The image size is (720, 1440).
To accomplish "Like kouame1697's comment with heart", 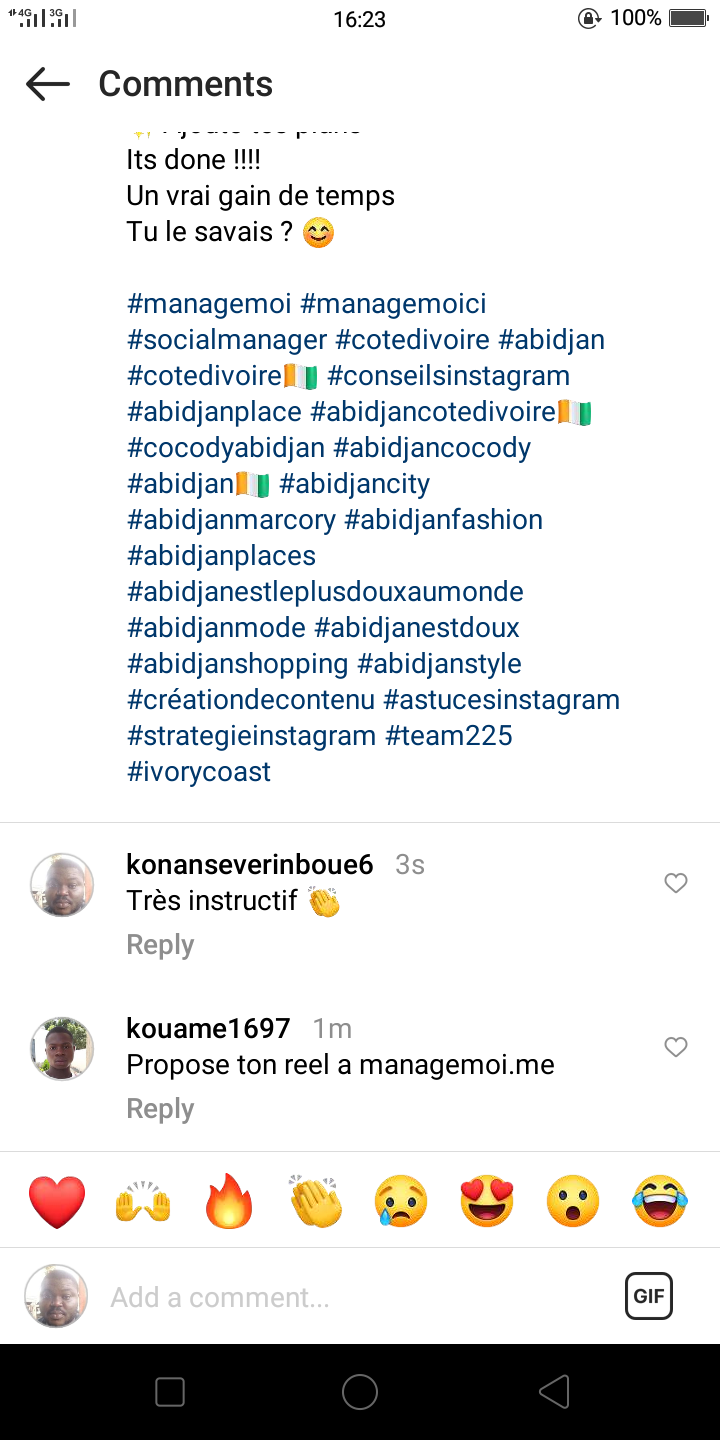I will (x=676, y=1047).
